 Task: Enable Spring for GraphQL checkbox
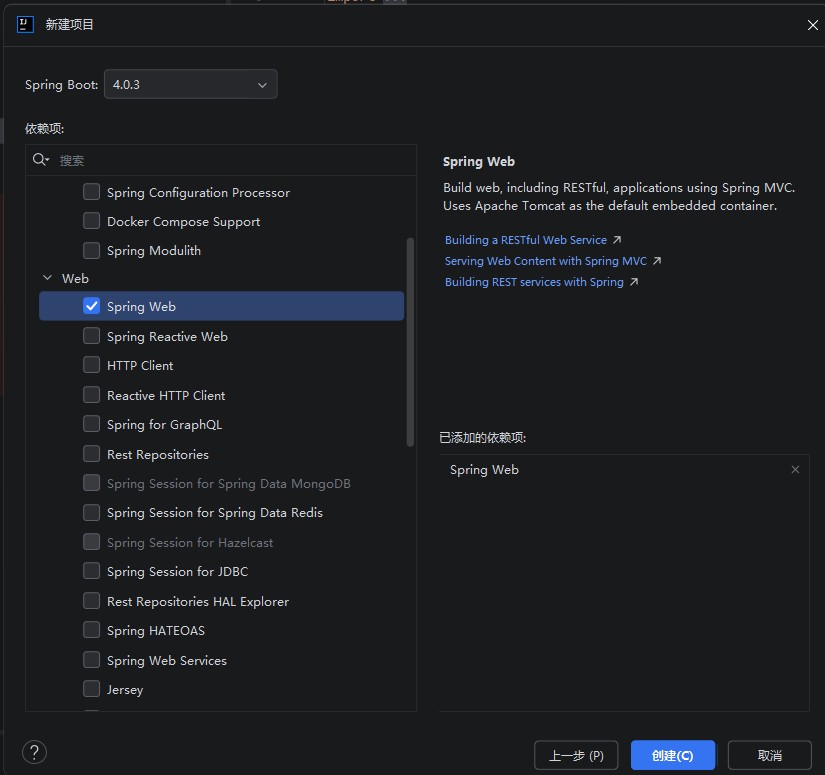pyautogui.click(x=92, y=424)
